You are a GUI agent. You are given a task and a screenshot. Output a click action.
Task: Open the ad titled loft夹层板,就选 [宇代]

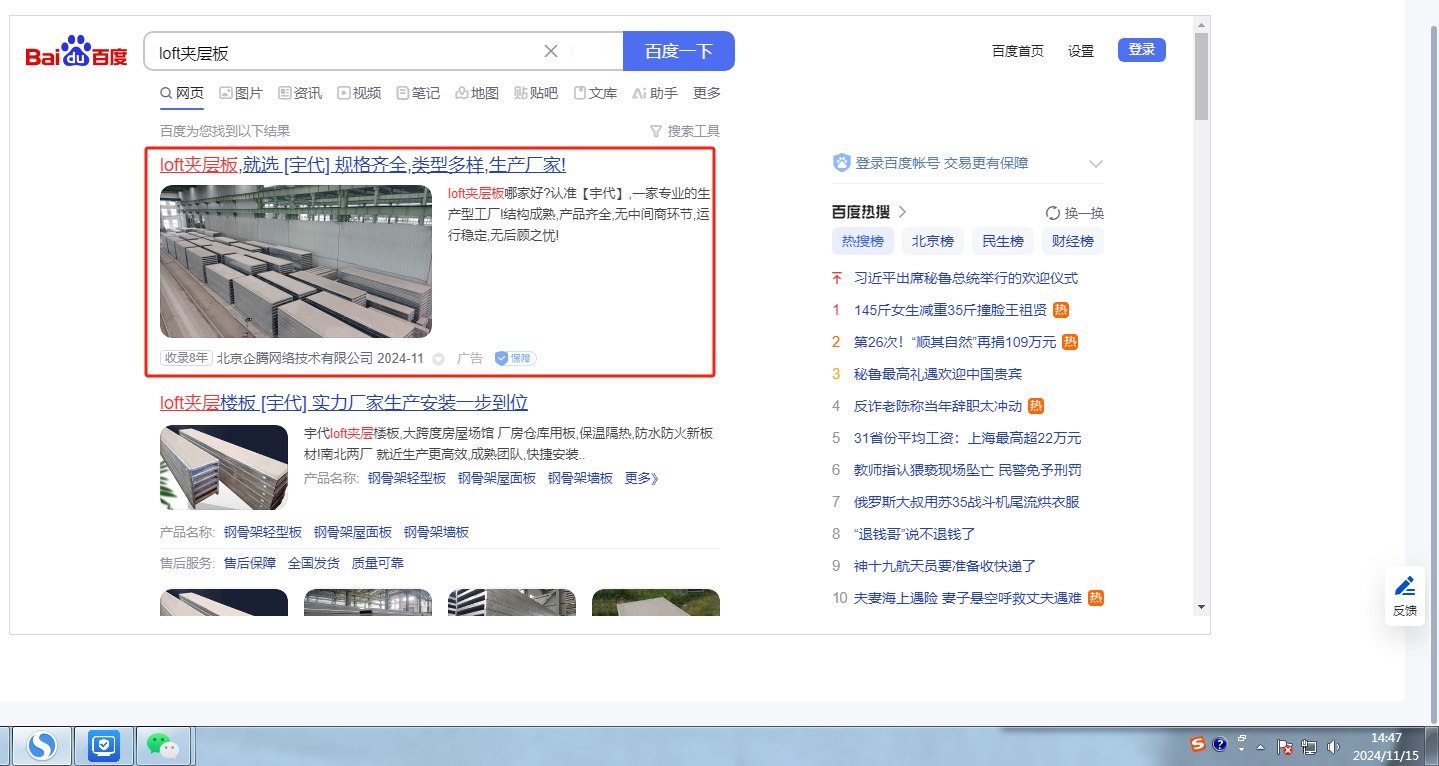[363, 165]
